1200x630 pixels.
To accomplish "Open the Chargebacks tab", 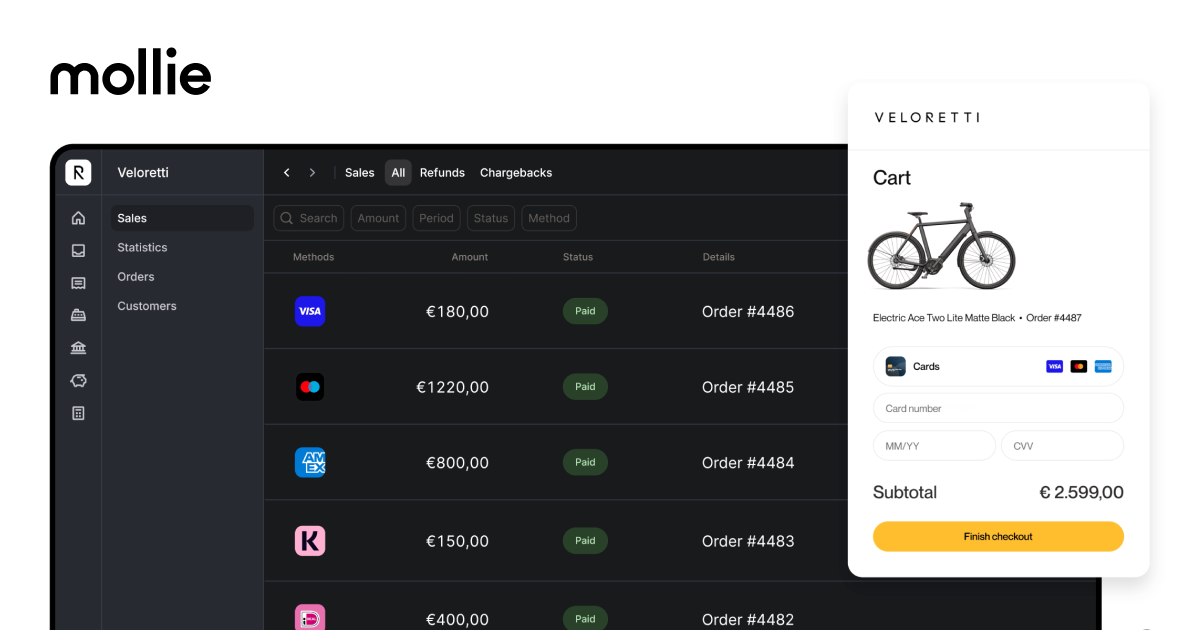I will pos(516,172).
